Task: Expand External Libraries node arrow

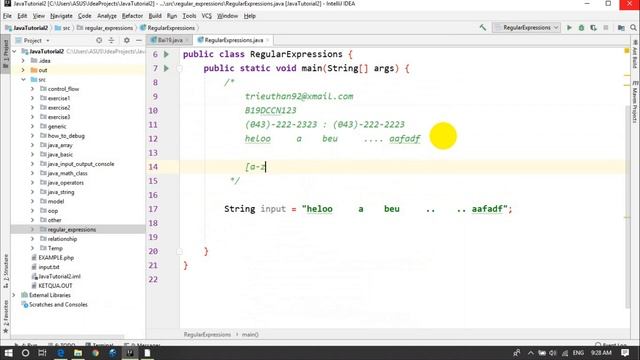Action: [14, 295]
